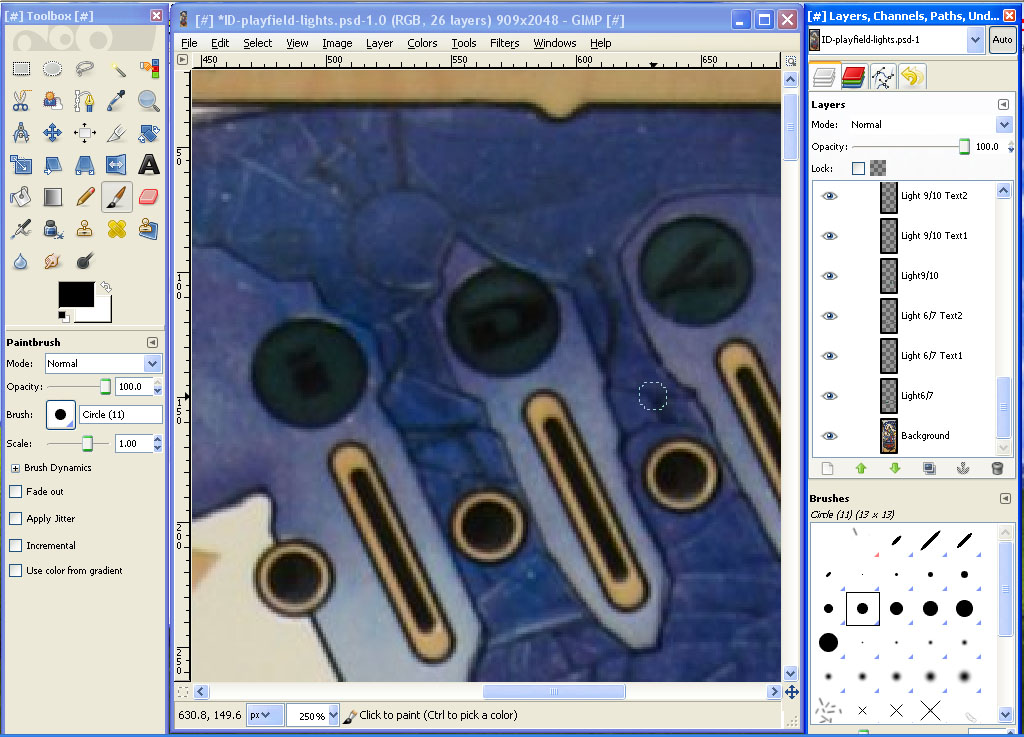Click the black foreground color swatch
Image resolution: width=1024 pixels, height=737 pixels.
tap(75, 294)
